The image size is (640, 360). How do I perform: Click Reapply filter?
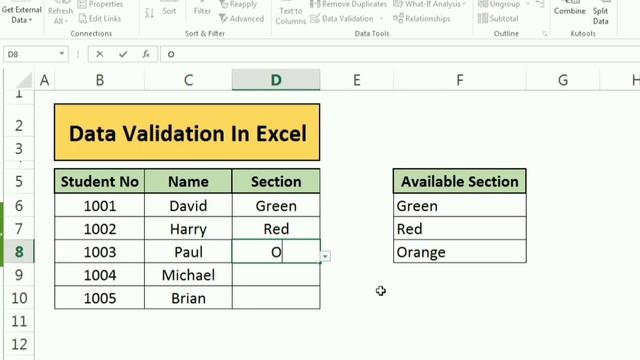click(x=238, y=4)
